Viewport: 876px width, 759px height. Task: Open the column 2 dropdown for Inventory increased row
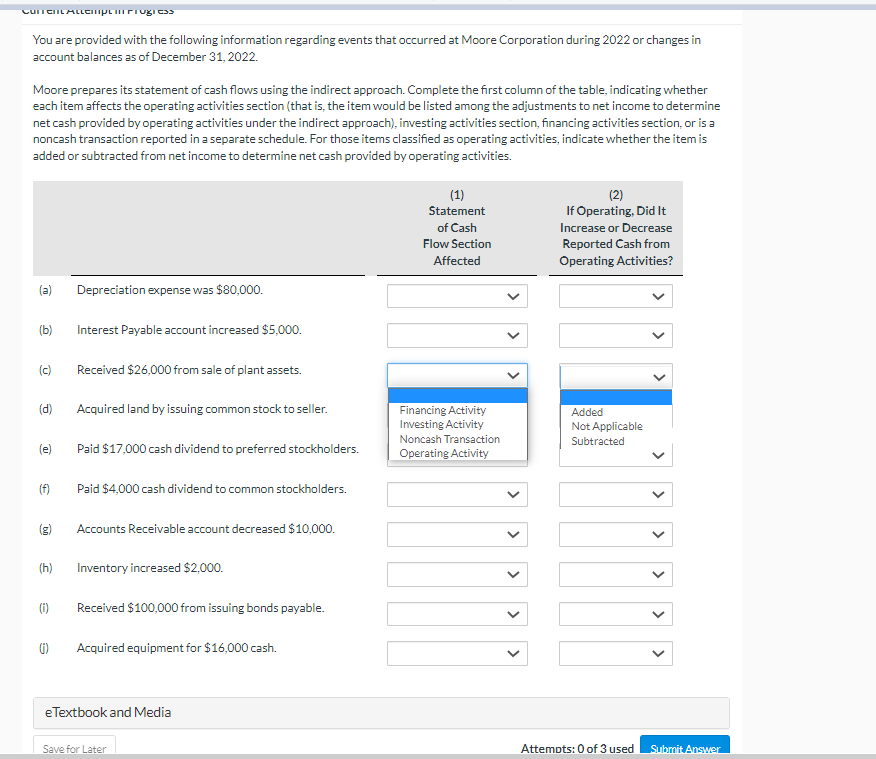(615, 573)
